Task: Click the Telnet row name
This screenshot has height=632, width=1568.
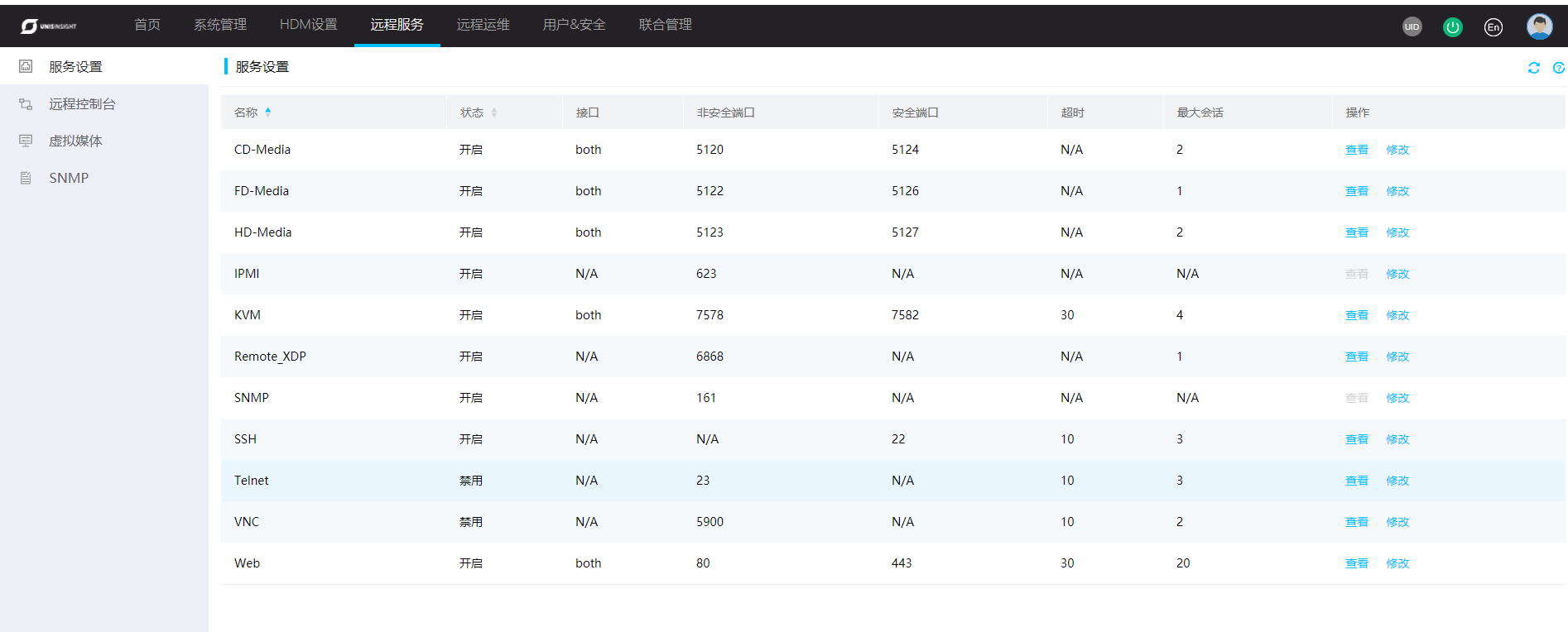Action: click(x=252, y=481)
